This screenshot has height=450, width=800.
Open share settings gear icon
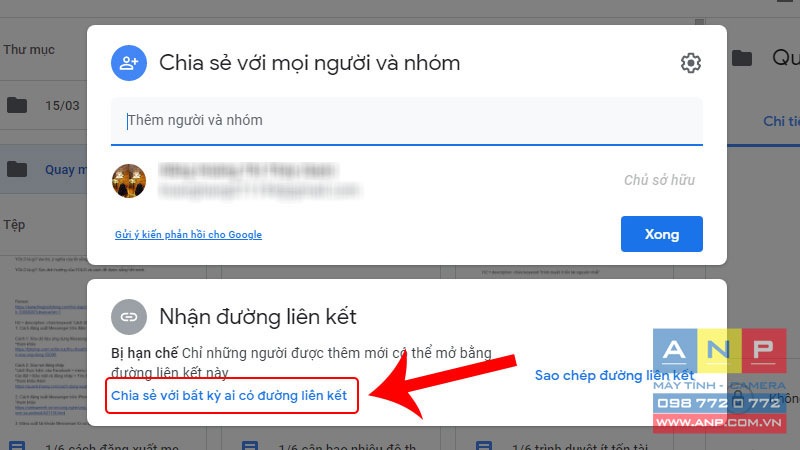click(x=690, y=63)
